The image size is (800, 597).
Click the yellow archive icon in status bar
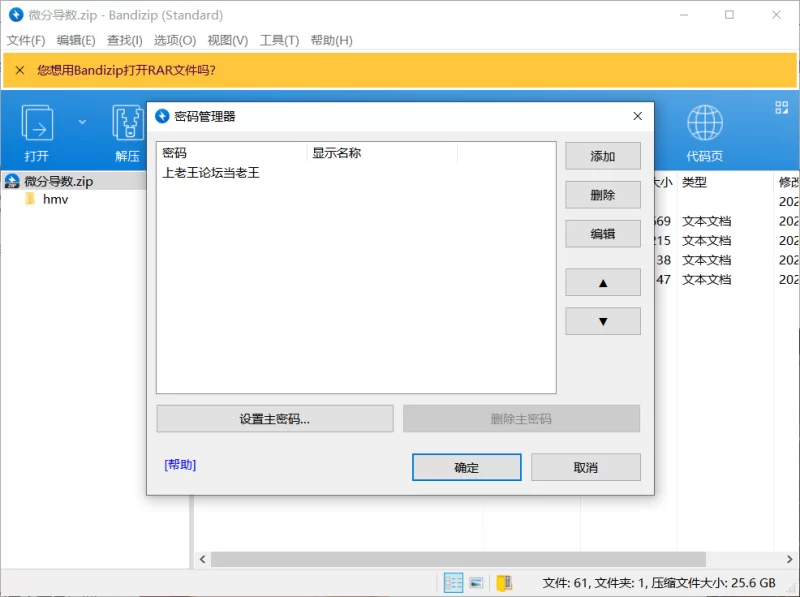click(504, 583)
